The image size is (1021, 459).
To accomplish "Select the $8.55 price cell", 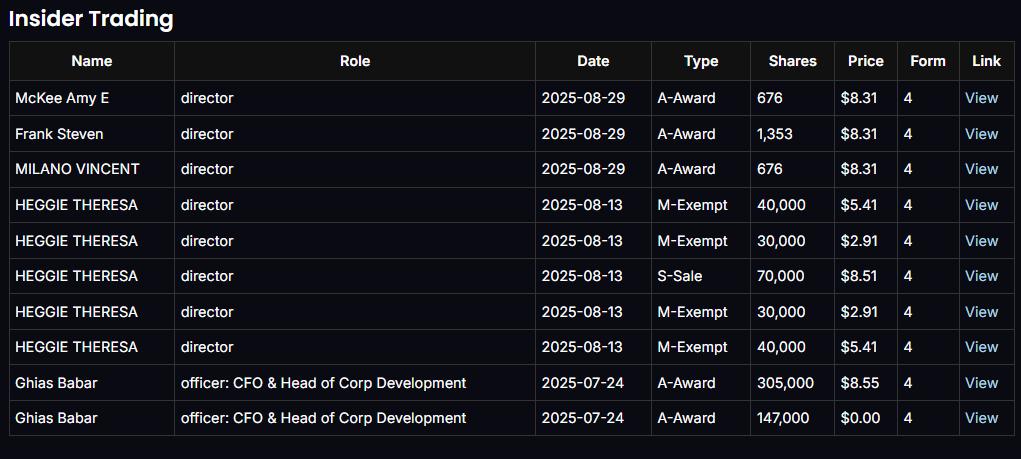I will [x=859, y=383].
